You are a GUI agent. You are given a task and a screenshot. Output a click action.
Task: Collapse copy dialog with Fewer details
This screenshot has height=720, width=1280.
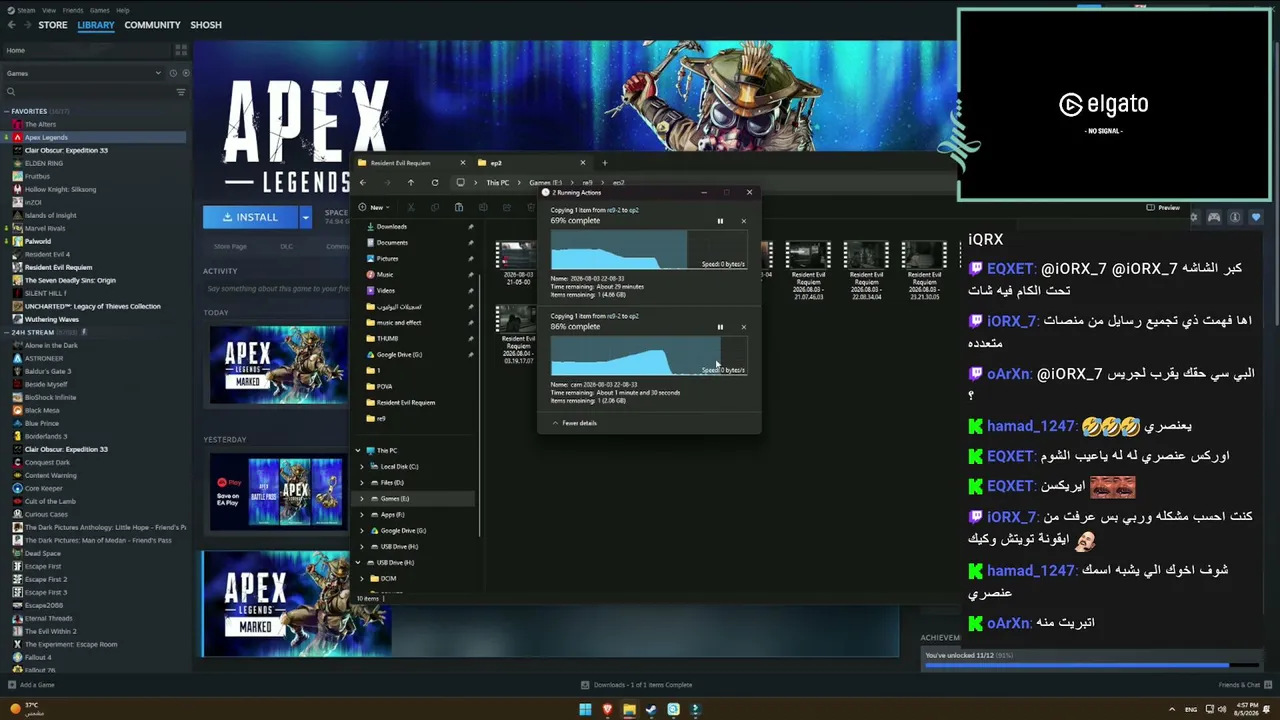[x=574, y=423]
